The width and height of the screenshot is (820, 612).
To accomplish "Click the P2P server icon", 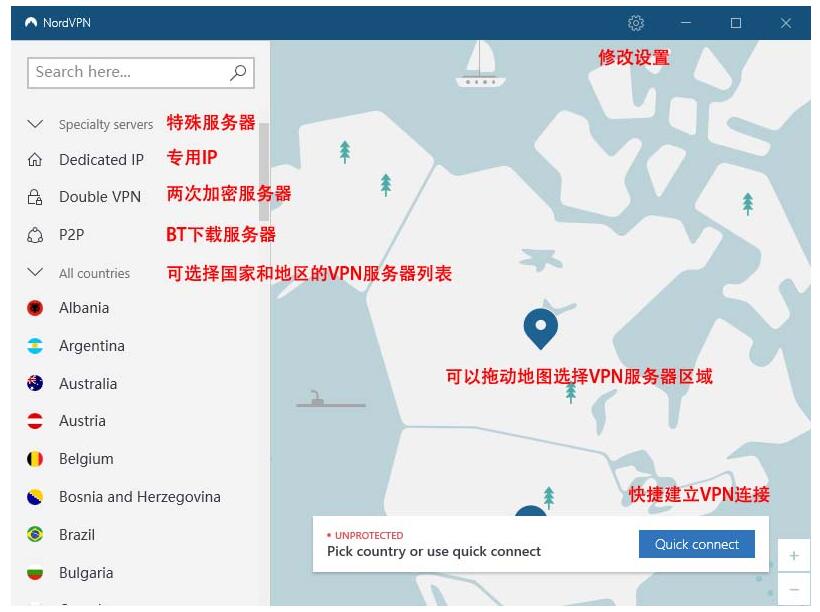I will 35,235.
